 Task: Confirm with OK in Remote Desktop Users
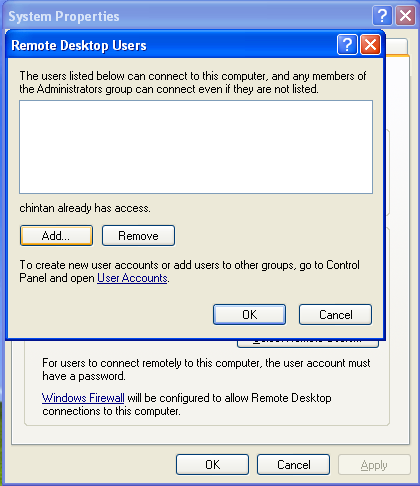click(x=249, y=314)
